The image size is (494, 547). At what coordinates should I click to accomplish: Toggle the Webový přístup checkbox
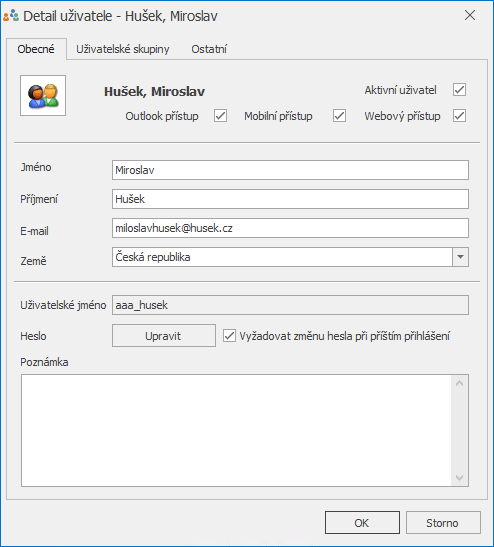click(x=459, y=115)
